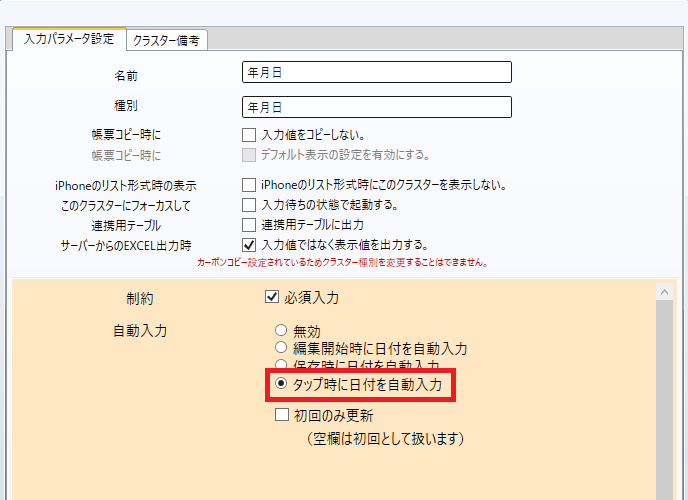Image resolution: width=688 pixels, height=500 pixels.
Task: Select 保存時に日付を自動入力 radio button
Action: pos(281,365)
